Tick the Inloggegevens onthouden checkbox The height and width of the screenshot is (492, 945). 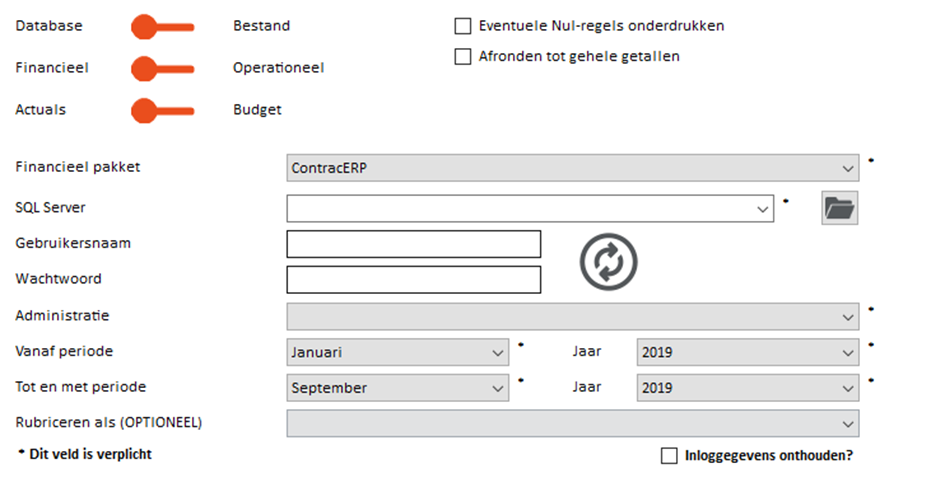(669, 456)
